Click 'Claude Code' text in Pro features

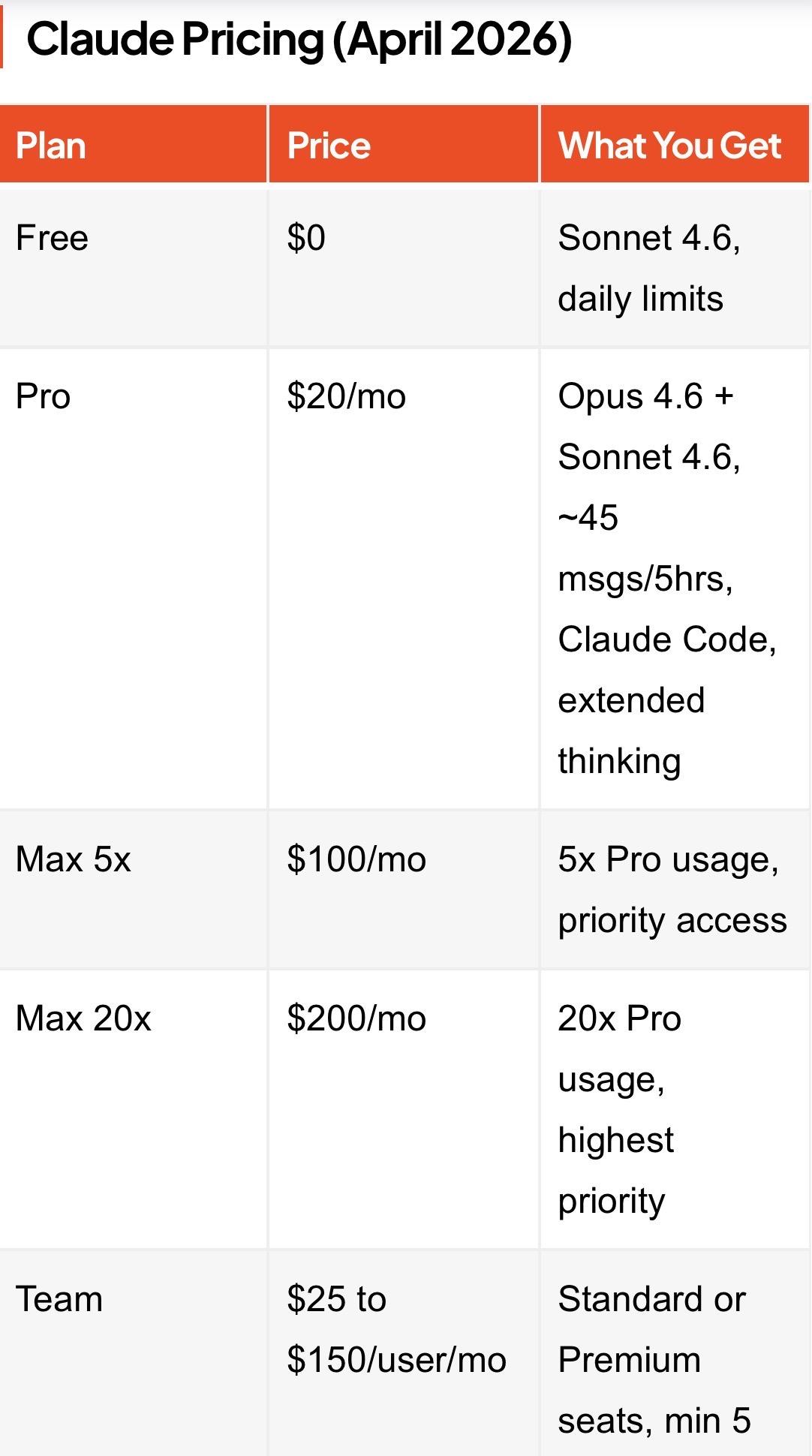click(666, 639)
